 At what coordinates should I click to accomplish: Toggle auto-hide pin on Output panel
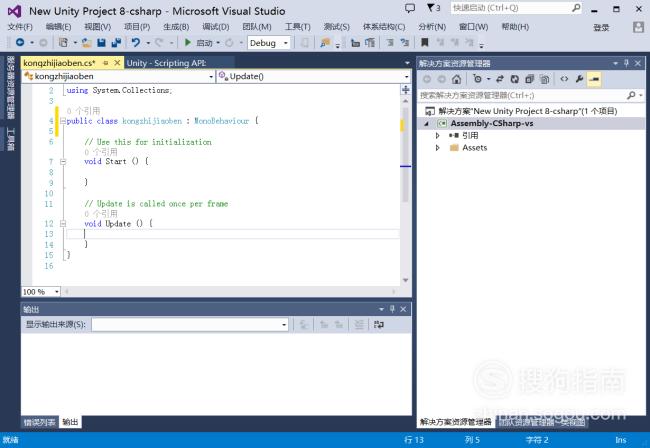click(392, 309)
